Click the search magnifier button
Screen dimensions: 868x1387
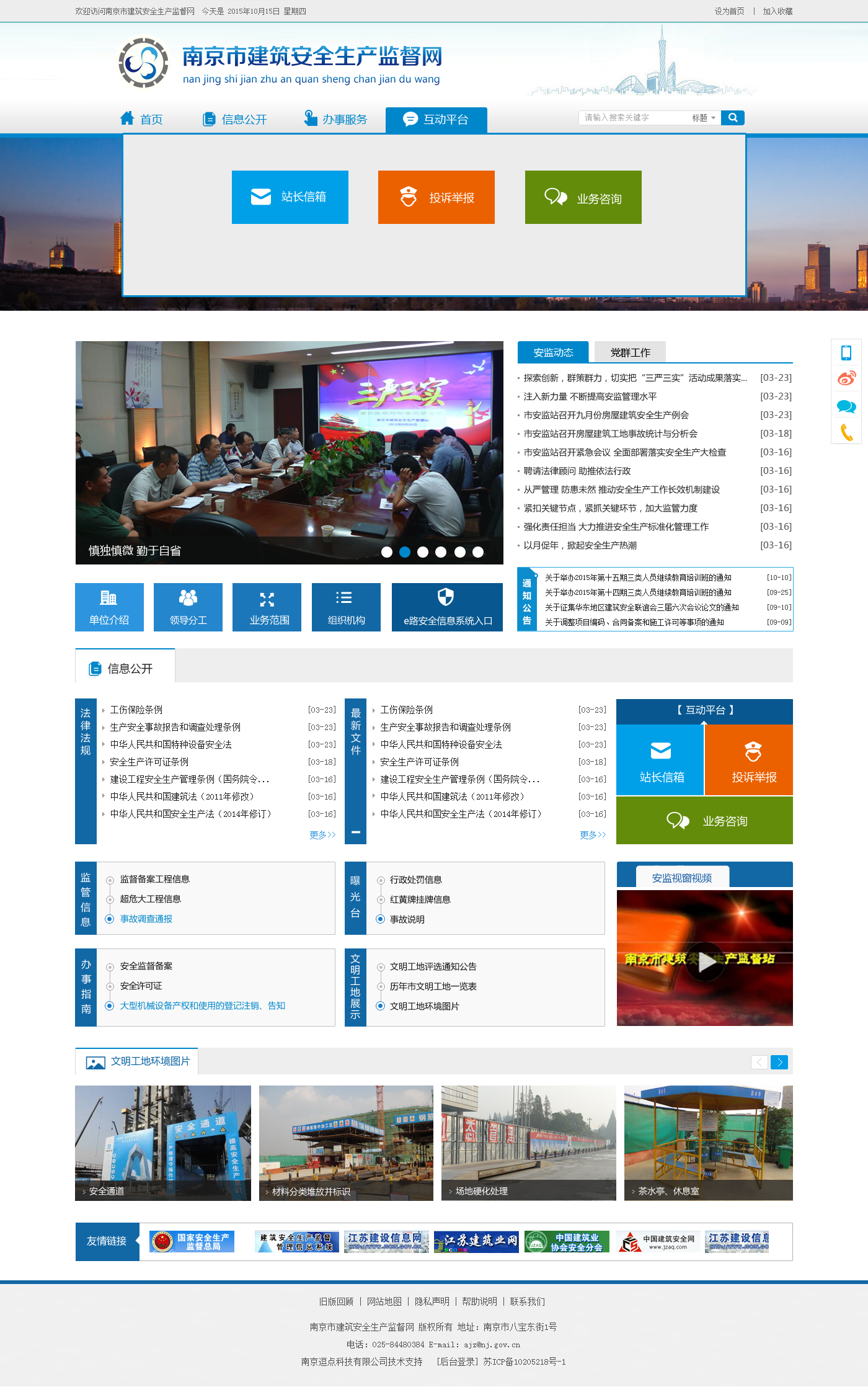pyautogui.click(x=732, y=118)
